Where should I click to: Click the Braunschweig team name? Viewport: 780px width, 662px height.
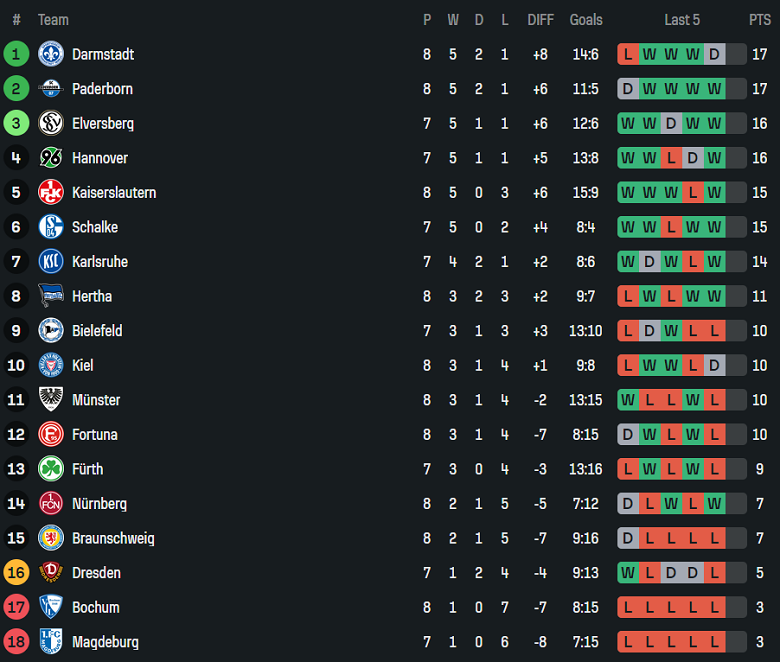113,538
